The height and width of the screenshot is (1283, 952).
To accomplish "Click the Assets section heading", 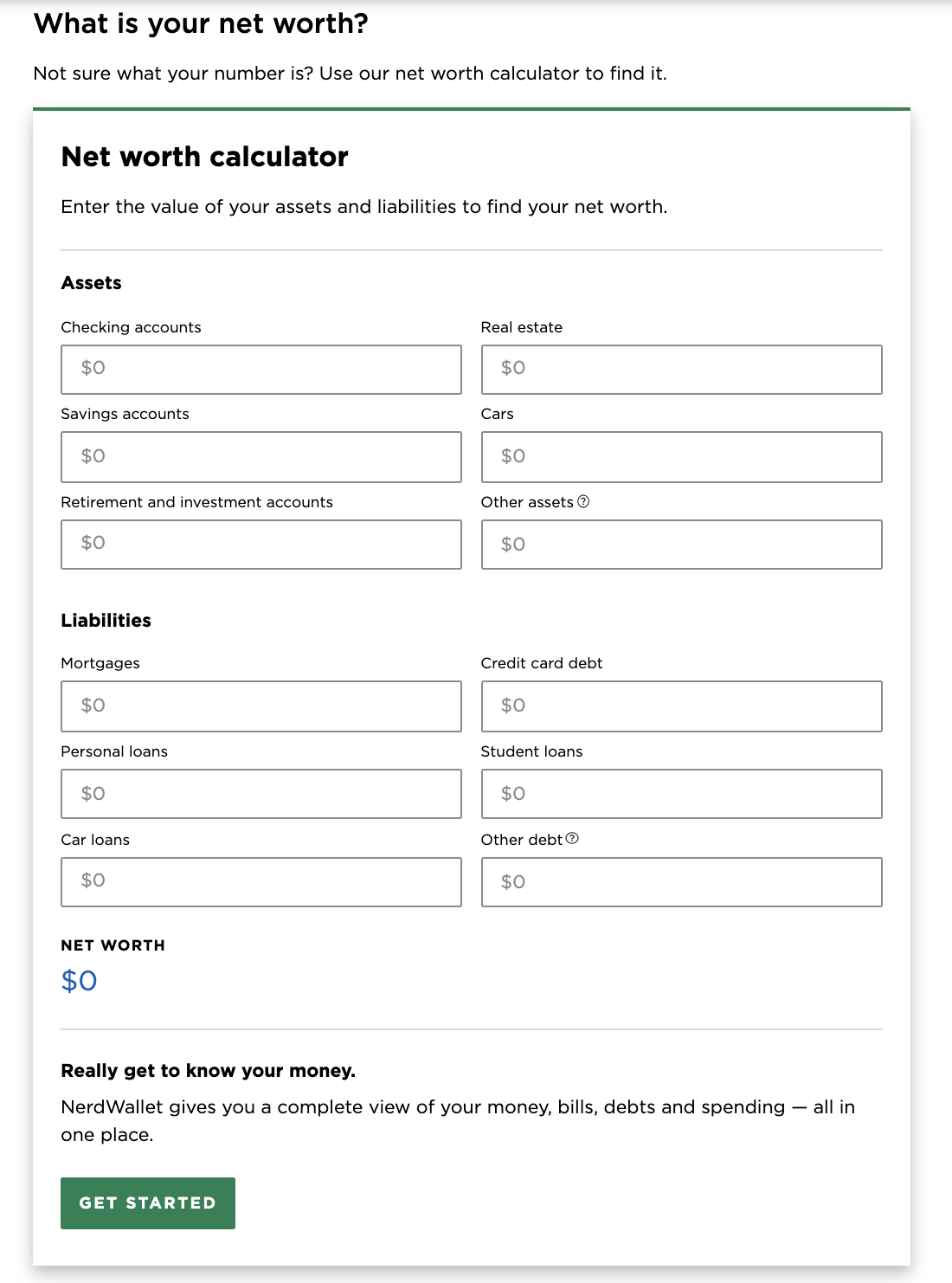I will click(x=91, y=283).
